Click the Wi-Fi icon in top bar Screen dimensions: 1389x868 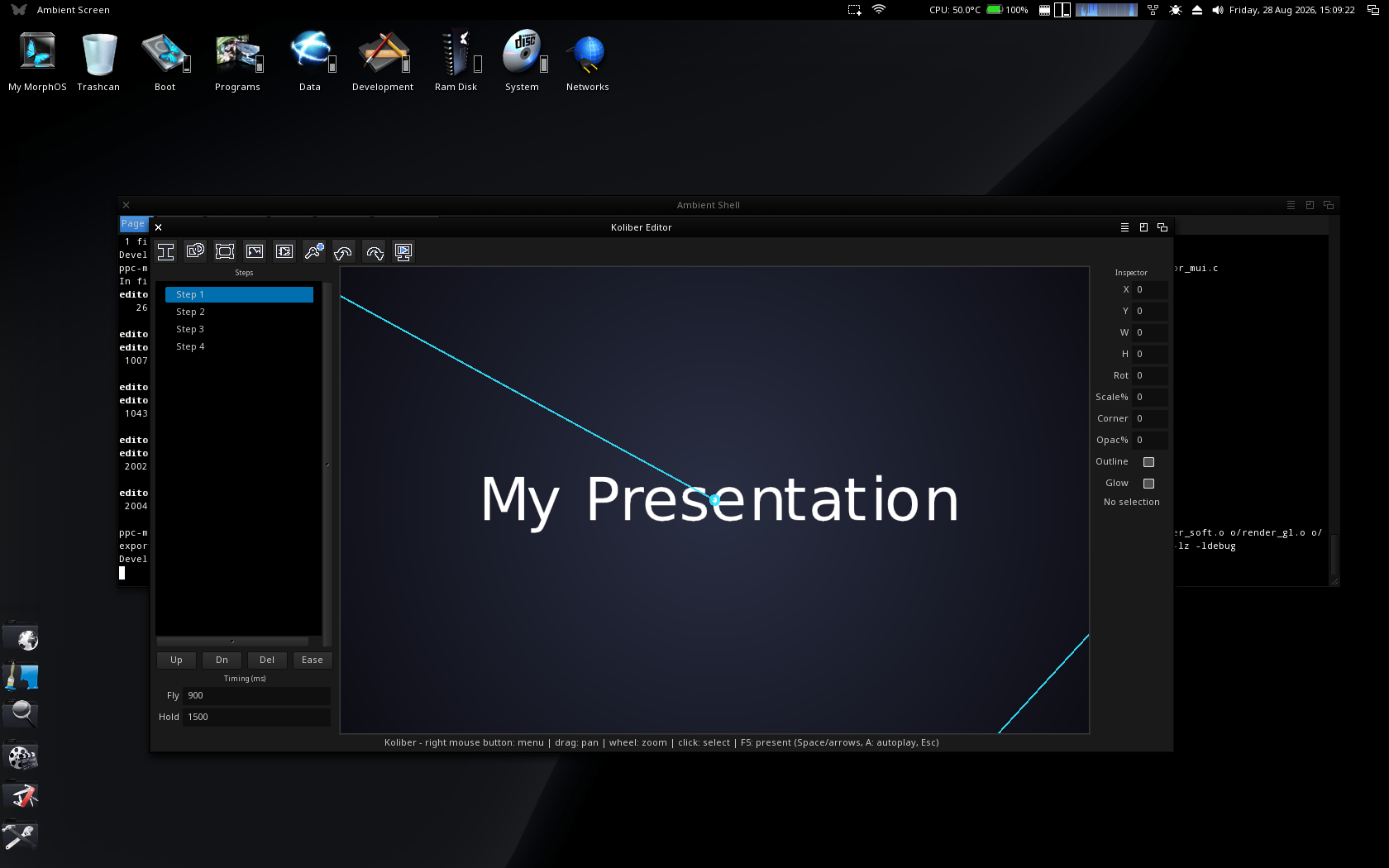pos(879,10)
